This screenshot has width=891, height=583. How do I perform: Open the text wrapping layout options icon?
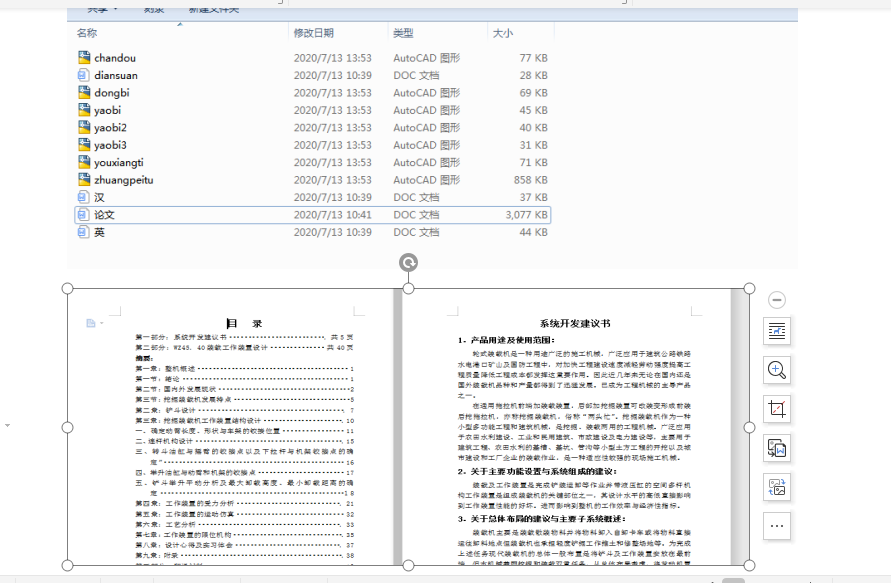[x=775, y=330]
